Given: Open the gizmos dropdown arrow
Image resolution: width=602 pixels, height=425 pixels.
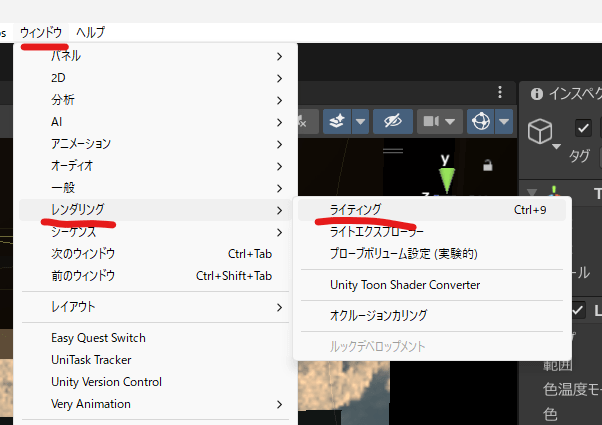Looking at the screenshot, I should pos(503,121).
